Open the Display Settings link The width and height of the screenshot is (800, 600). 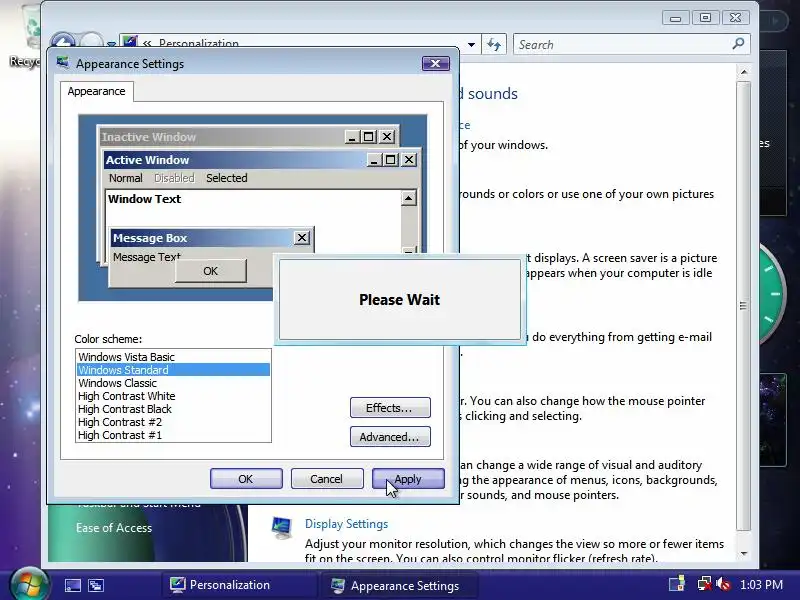tap(346, 524)
